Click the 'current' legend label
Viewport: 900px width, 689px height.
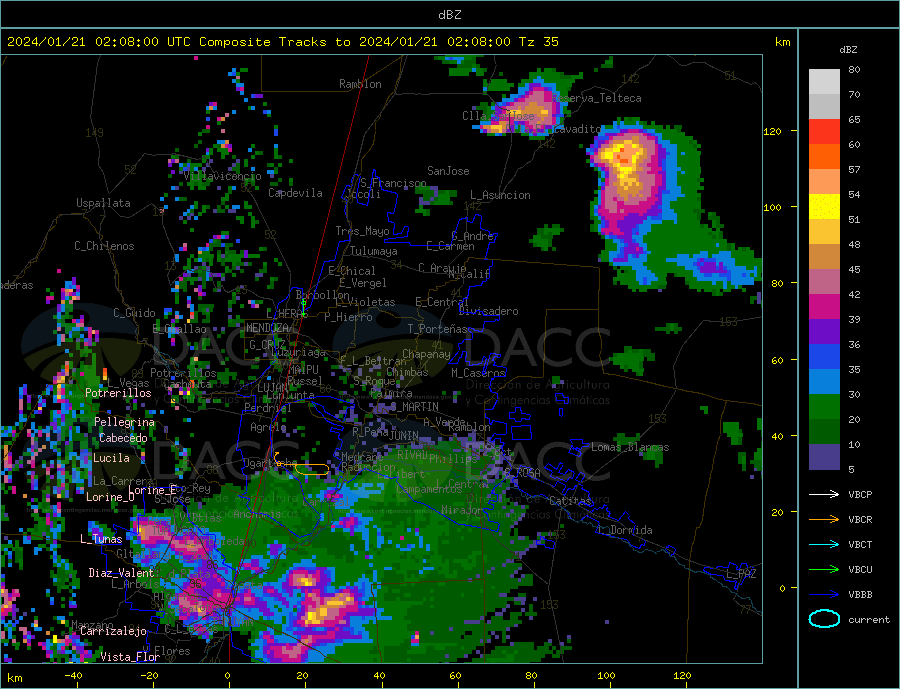(869, 620)
